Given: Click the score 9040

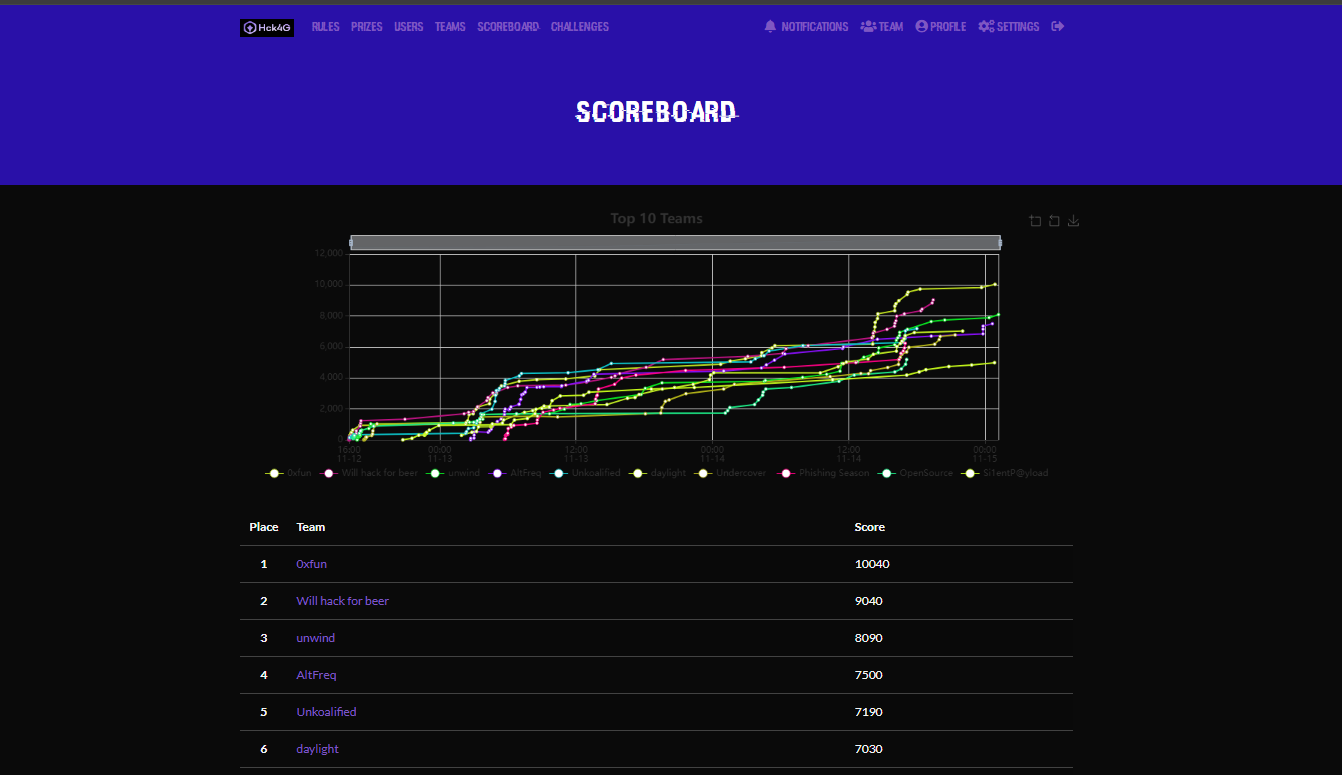Looking at the screenshot, I should click(x=869, y=601).
